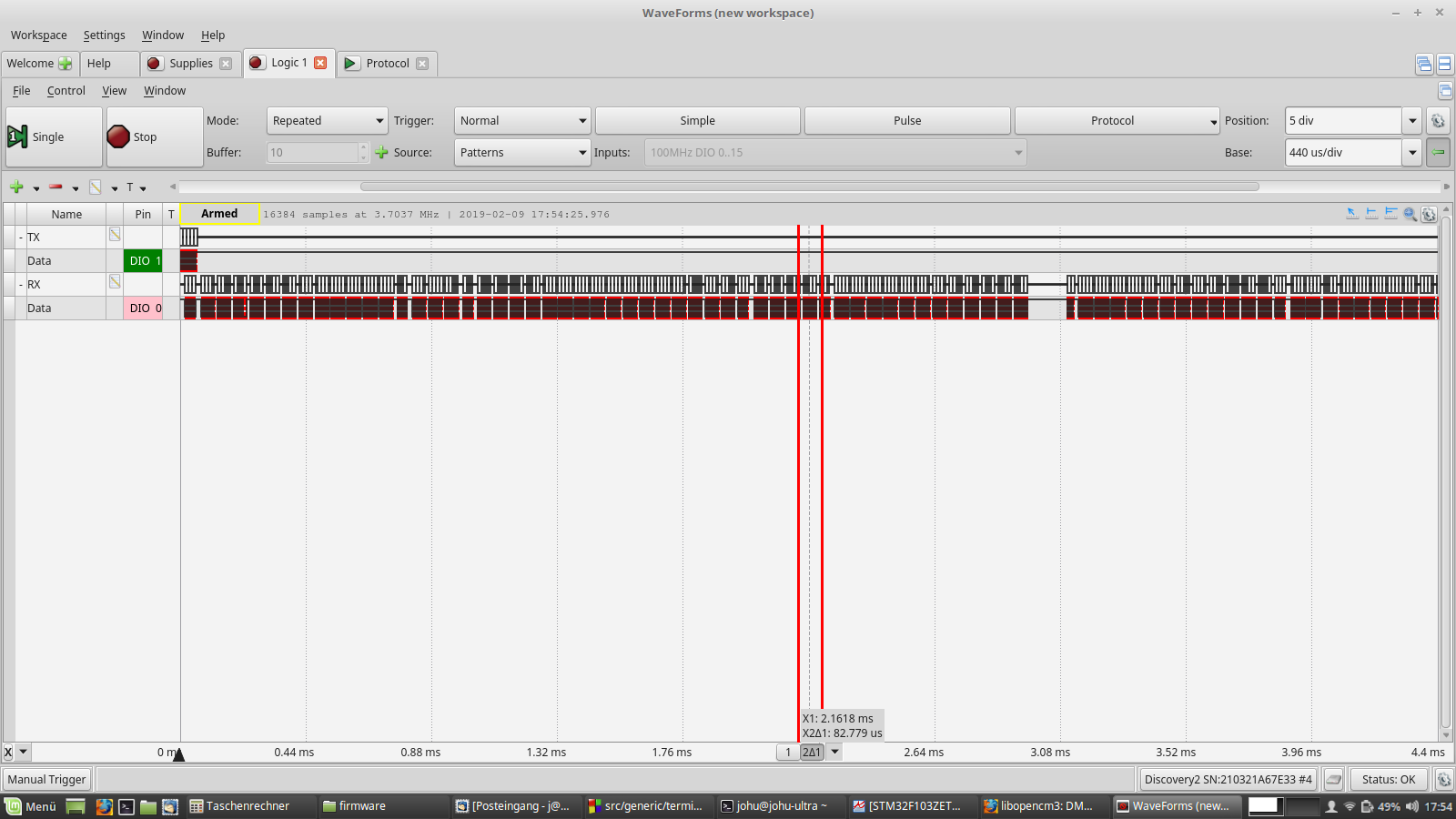Collapse the TX channel group
Screen dimensions: 1456x819
click(x=21, y=238)
